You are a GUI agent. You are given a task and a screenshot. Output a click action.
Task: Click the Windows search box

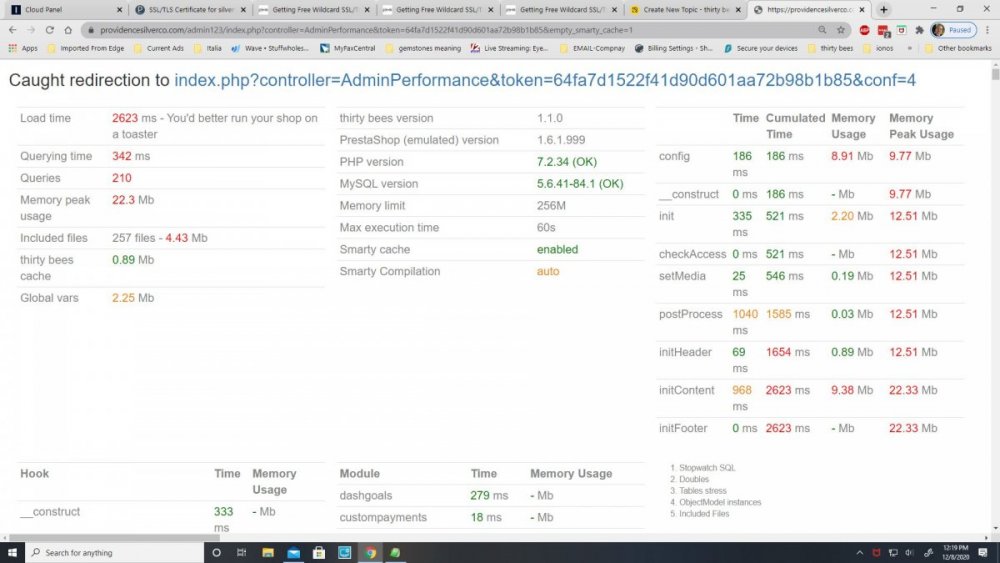(x=110, y=552)
